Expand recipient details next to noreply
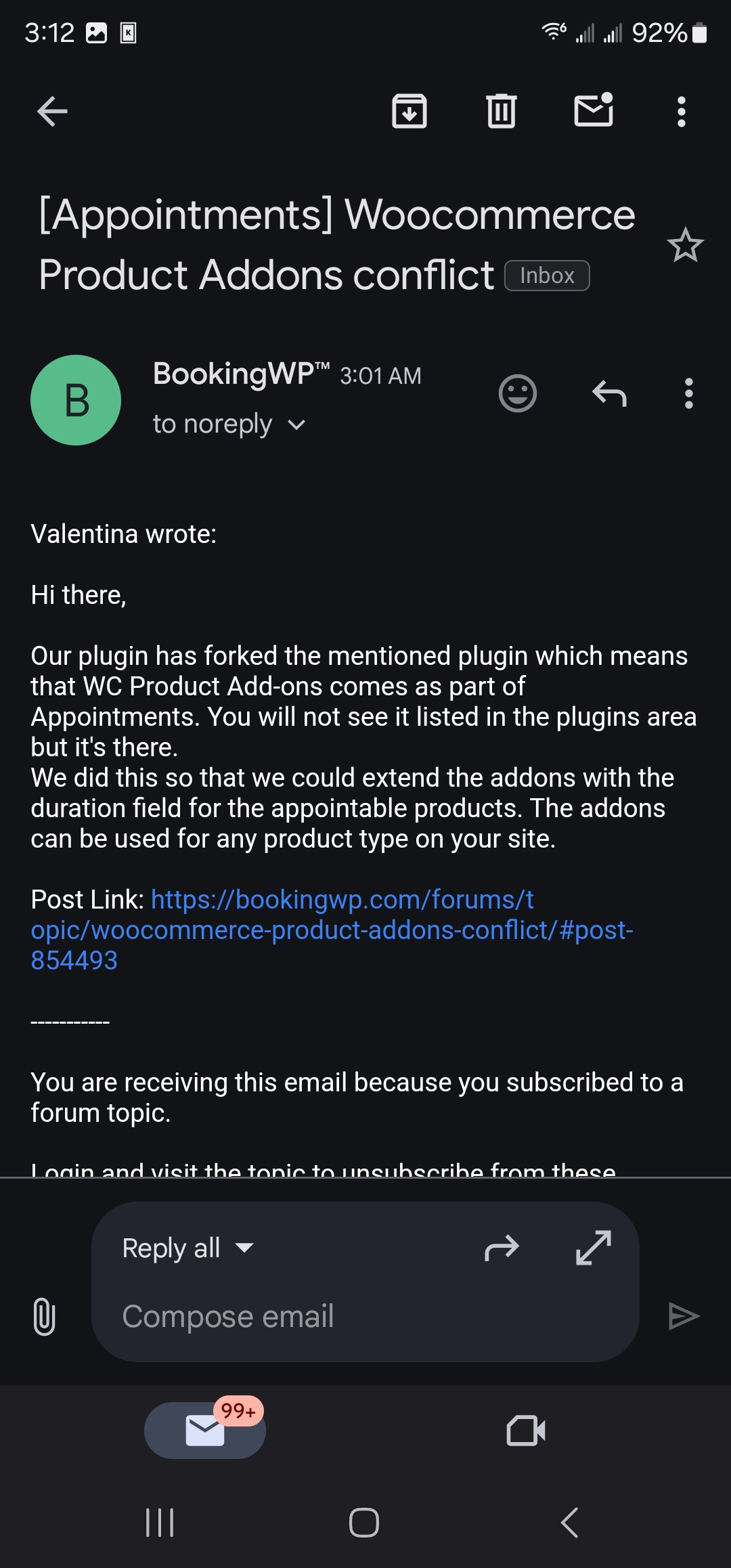This screenshot has height=1568, width=731. (296, 425)
